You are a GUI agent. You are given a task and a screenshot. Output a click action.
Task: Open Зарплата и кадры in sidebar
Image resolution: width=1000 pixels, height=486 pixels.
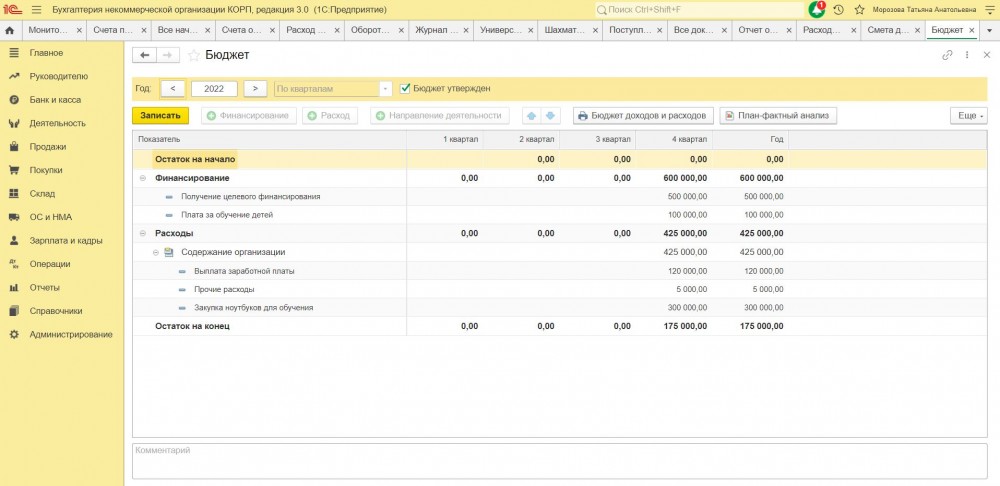click(66, 241)
